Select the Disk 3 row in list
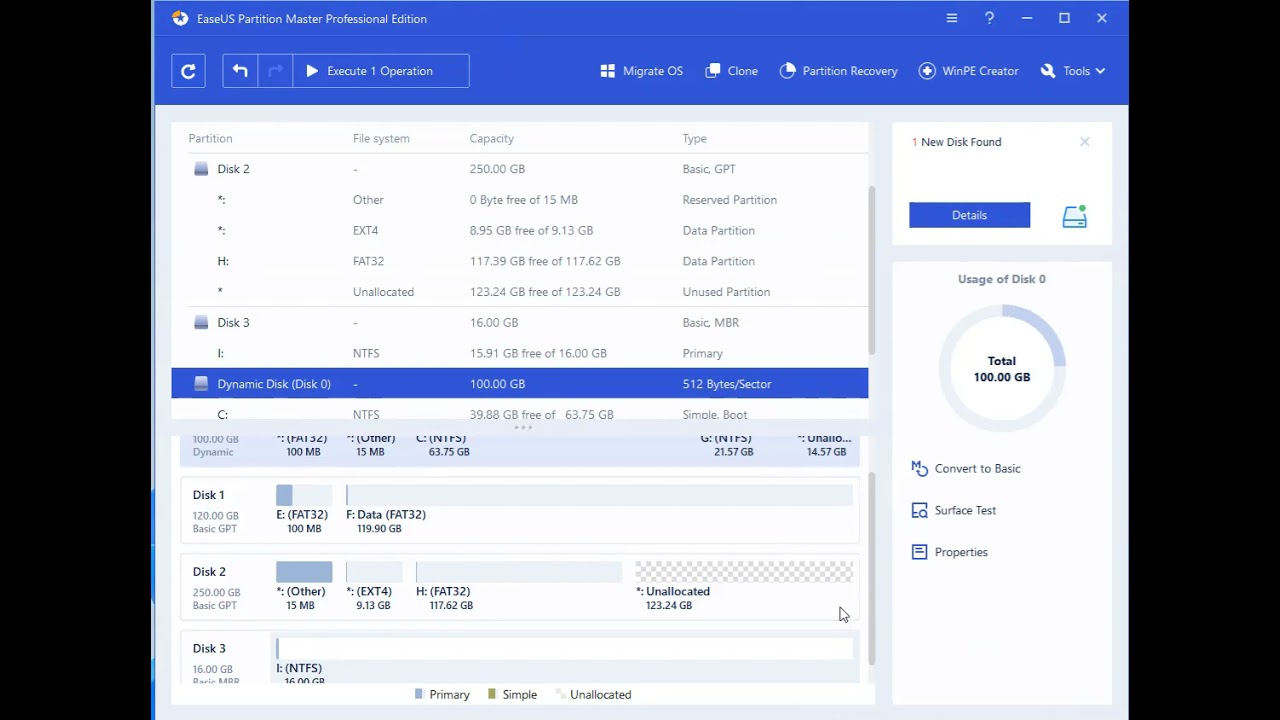The image size is (1280, 720). (x=519, y=323)
